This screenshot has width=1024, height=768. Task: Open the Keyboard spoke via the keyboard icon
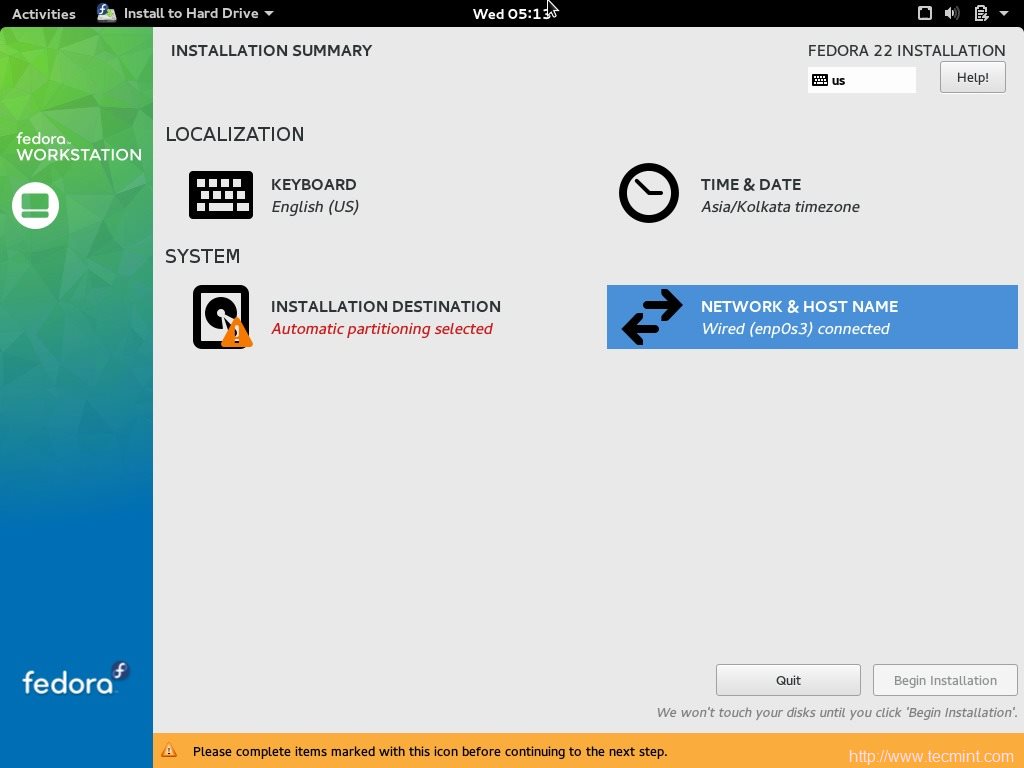pyautogui.click(x=220, y=195)
